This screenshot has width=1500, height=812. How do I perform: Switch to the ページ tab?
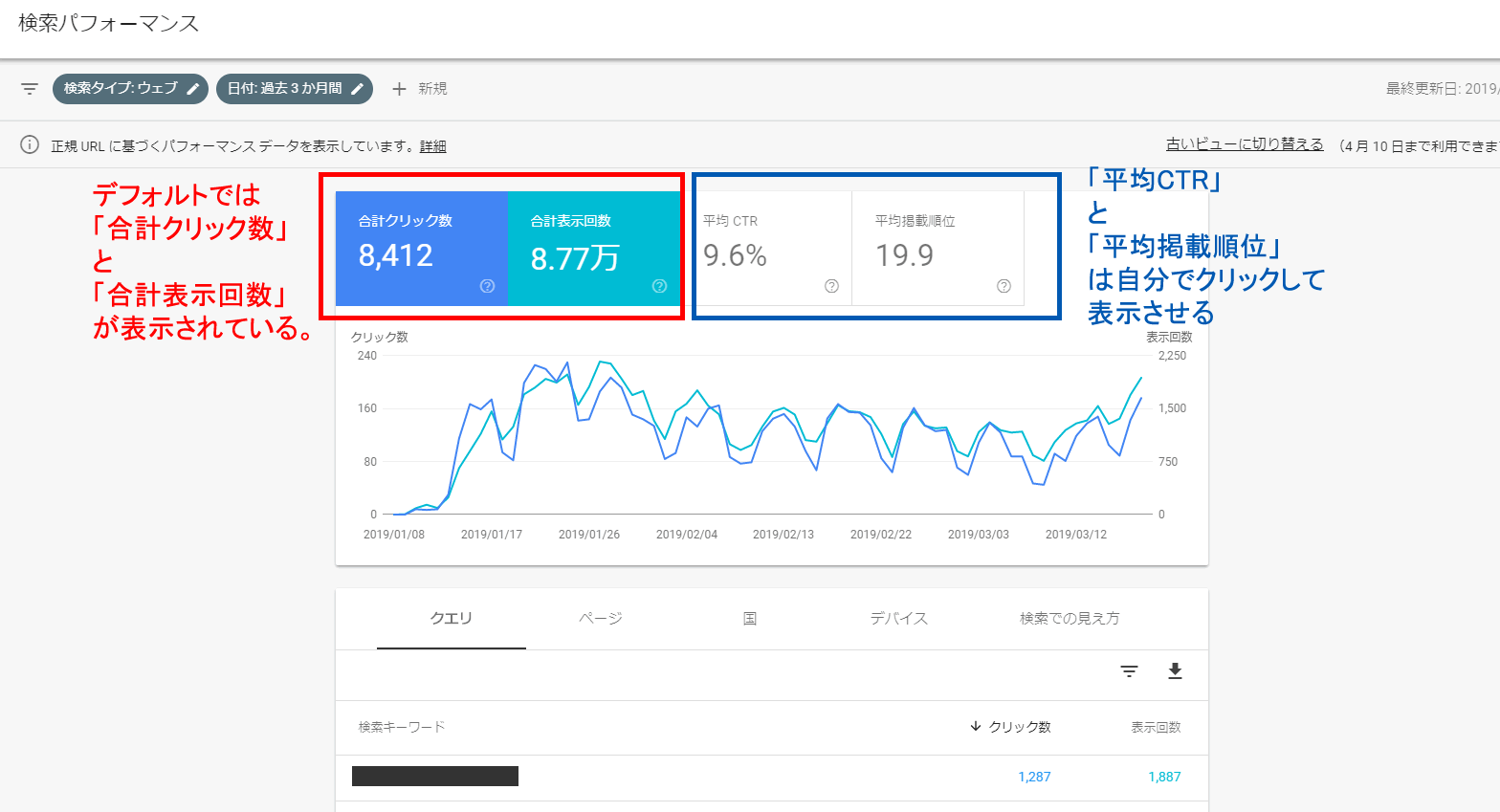601,619
